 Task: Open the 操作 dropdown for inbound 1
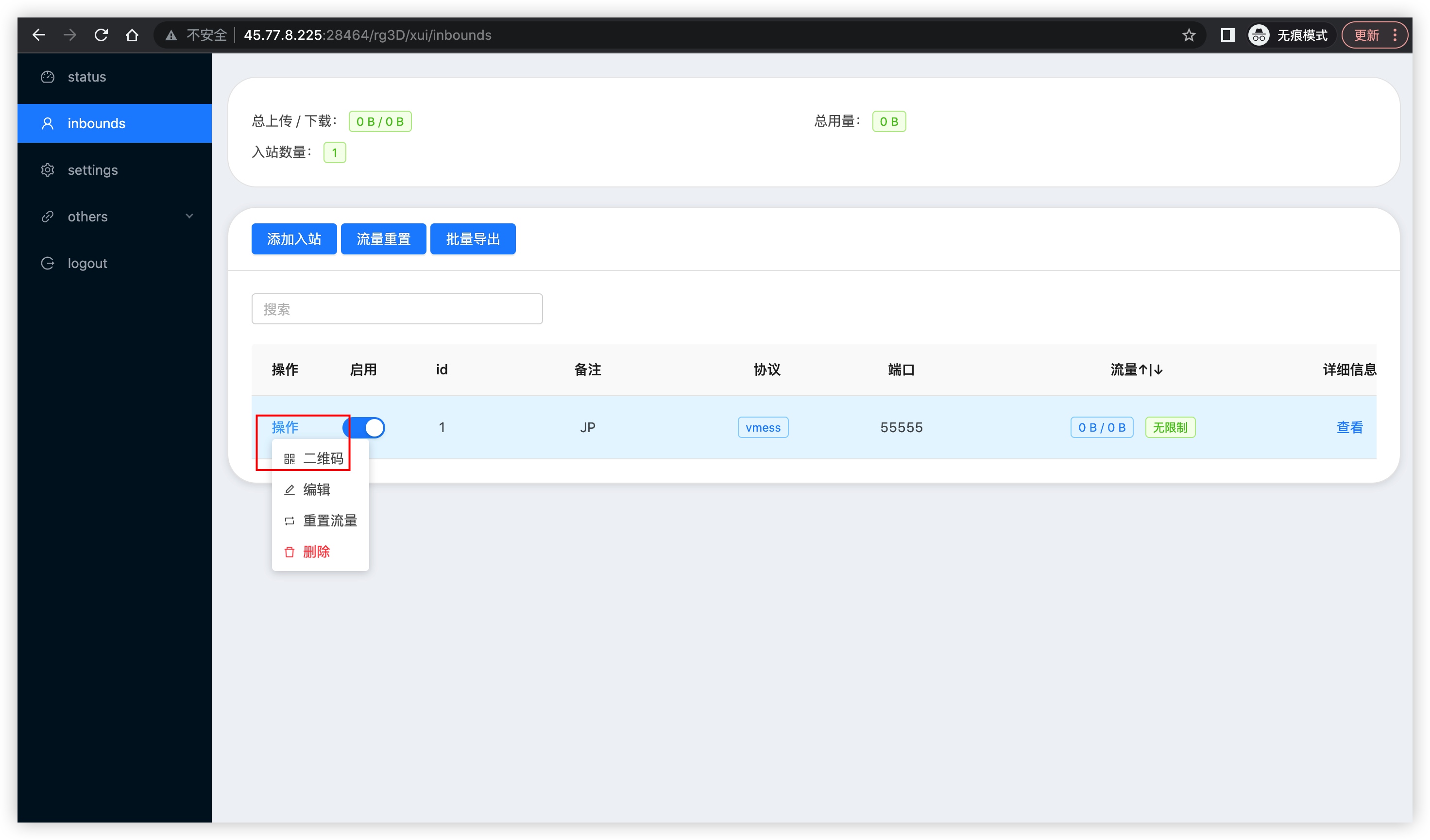285,427
